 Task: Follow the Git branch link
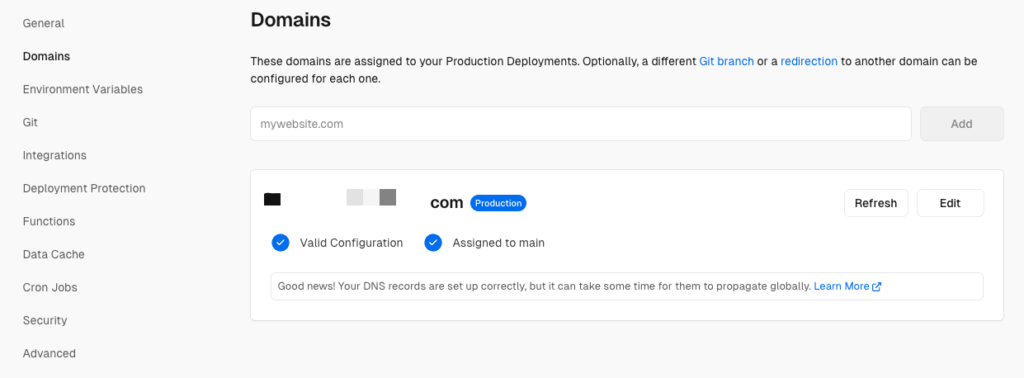coord(727,61)
